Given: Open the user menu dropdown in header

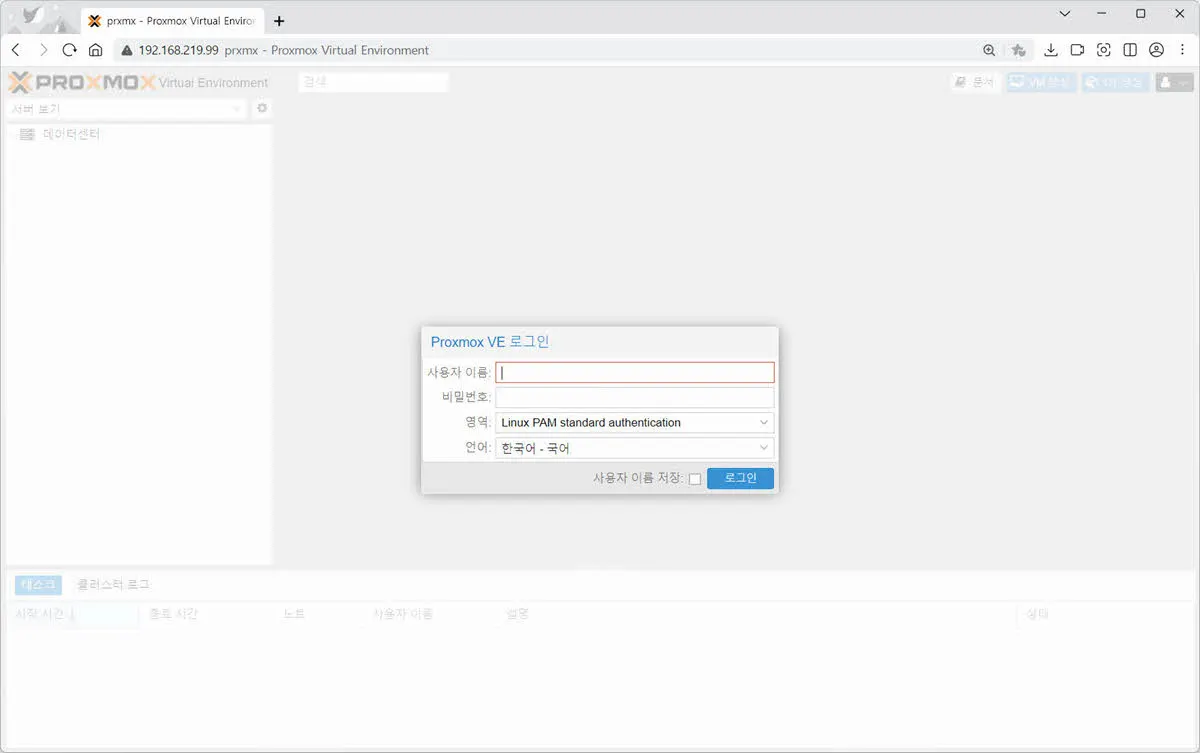Looking at the screenshot, I should click(x=1175, y=83).
